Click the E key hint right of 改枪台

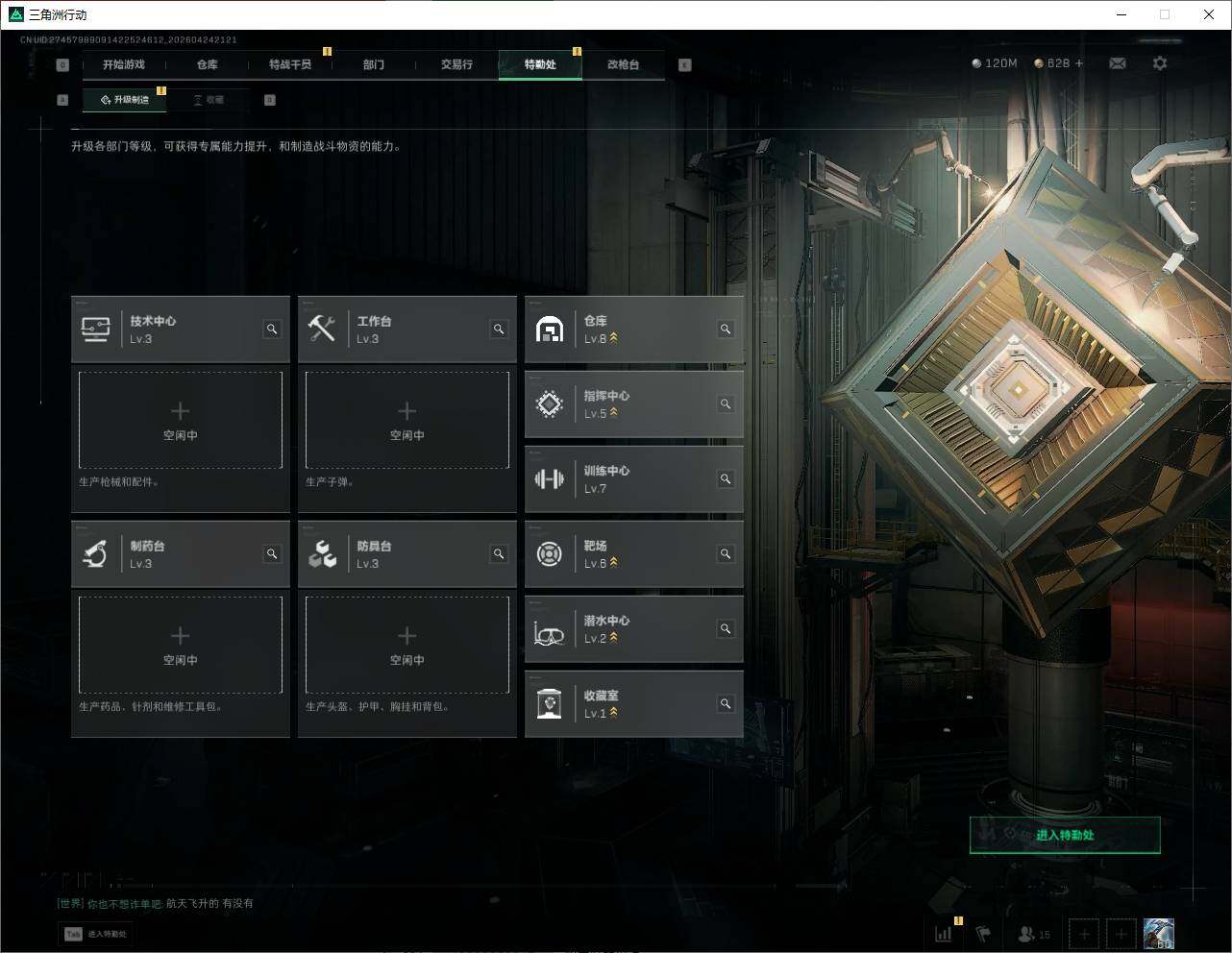685,65
